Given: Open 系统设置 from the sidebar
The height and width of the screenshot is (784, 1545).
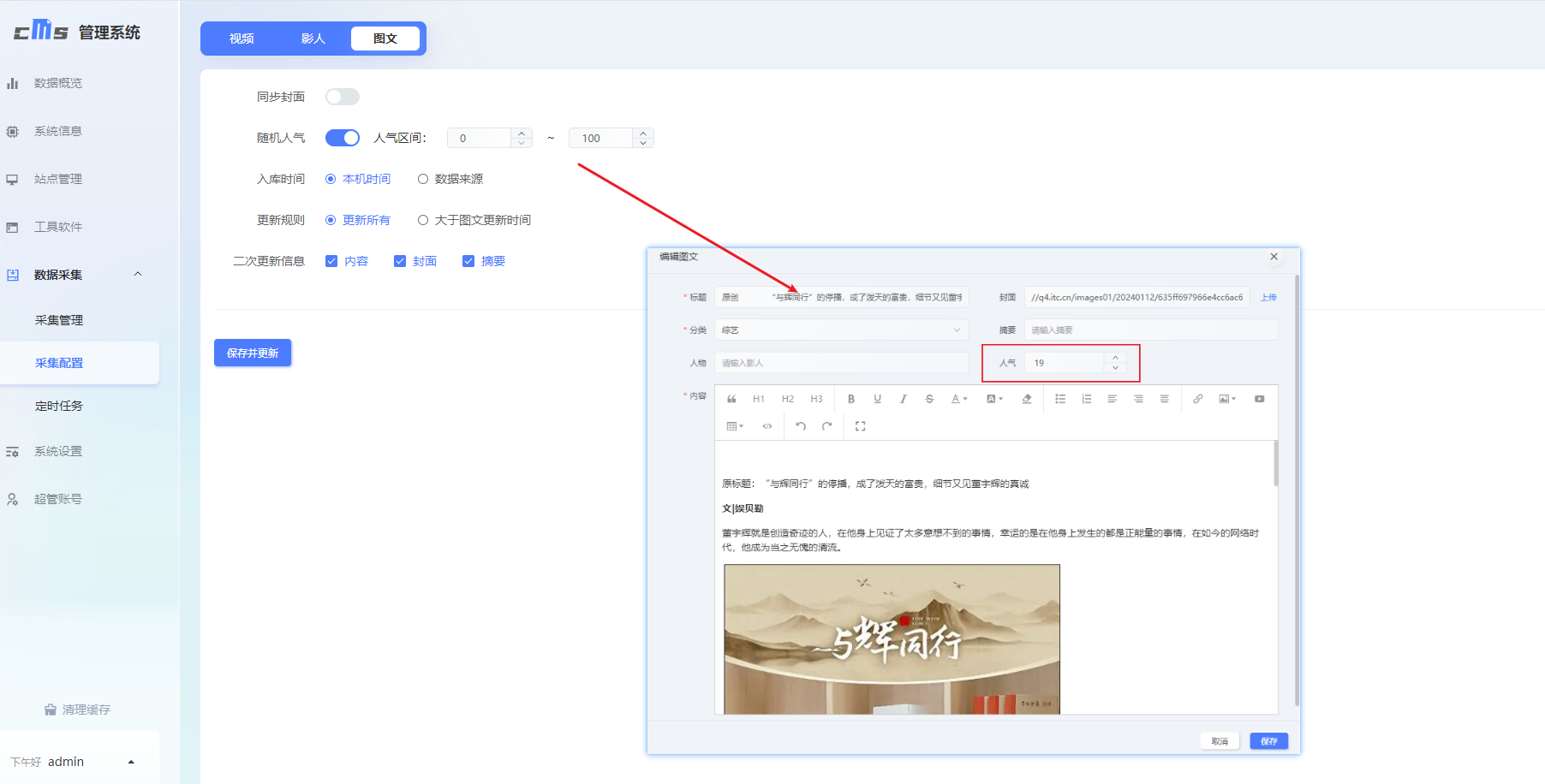Looking at the screenshot, I should pyautogui.click(x=58, y=451).
